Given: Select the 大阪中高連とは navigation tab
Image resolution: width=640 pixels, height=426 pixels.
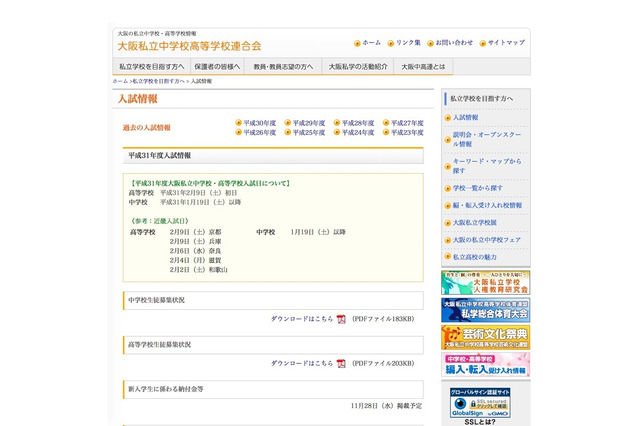Looking at the screenshot, I should point(423,67).
